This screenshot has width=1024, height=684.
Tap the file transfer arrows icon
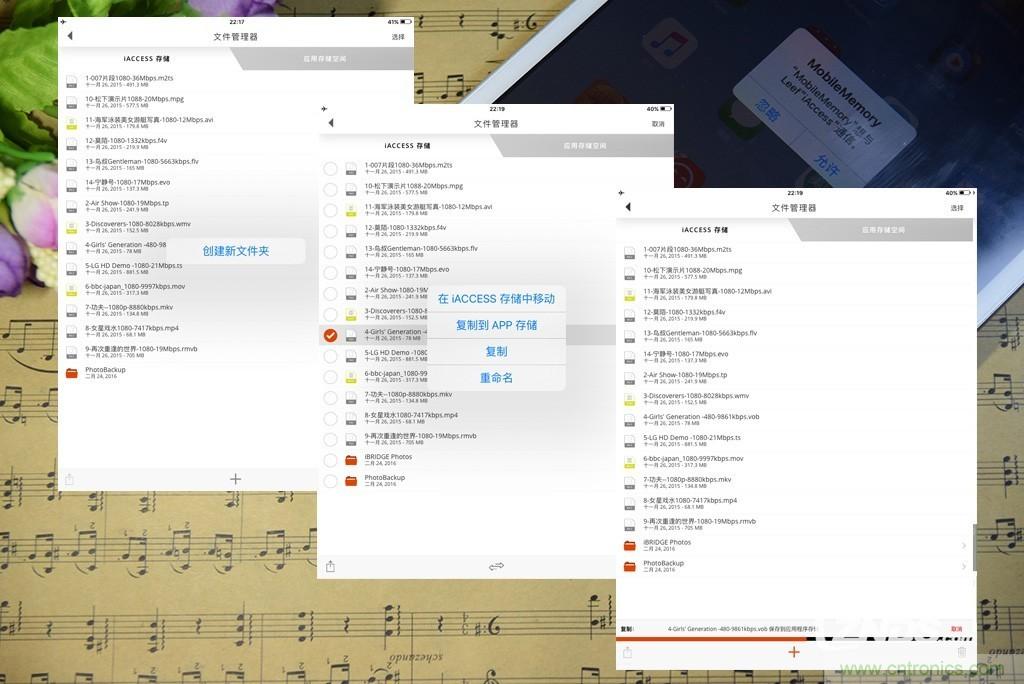click(497, 566)
